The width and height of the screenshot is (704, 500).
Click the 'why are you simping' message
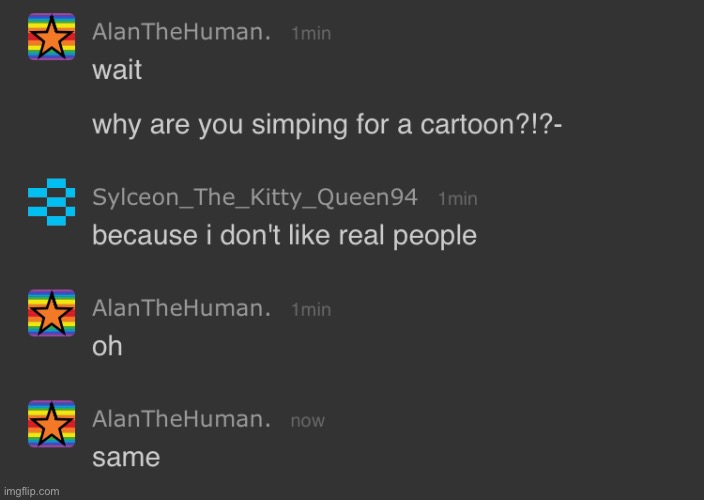point(327,124)
